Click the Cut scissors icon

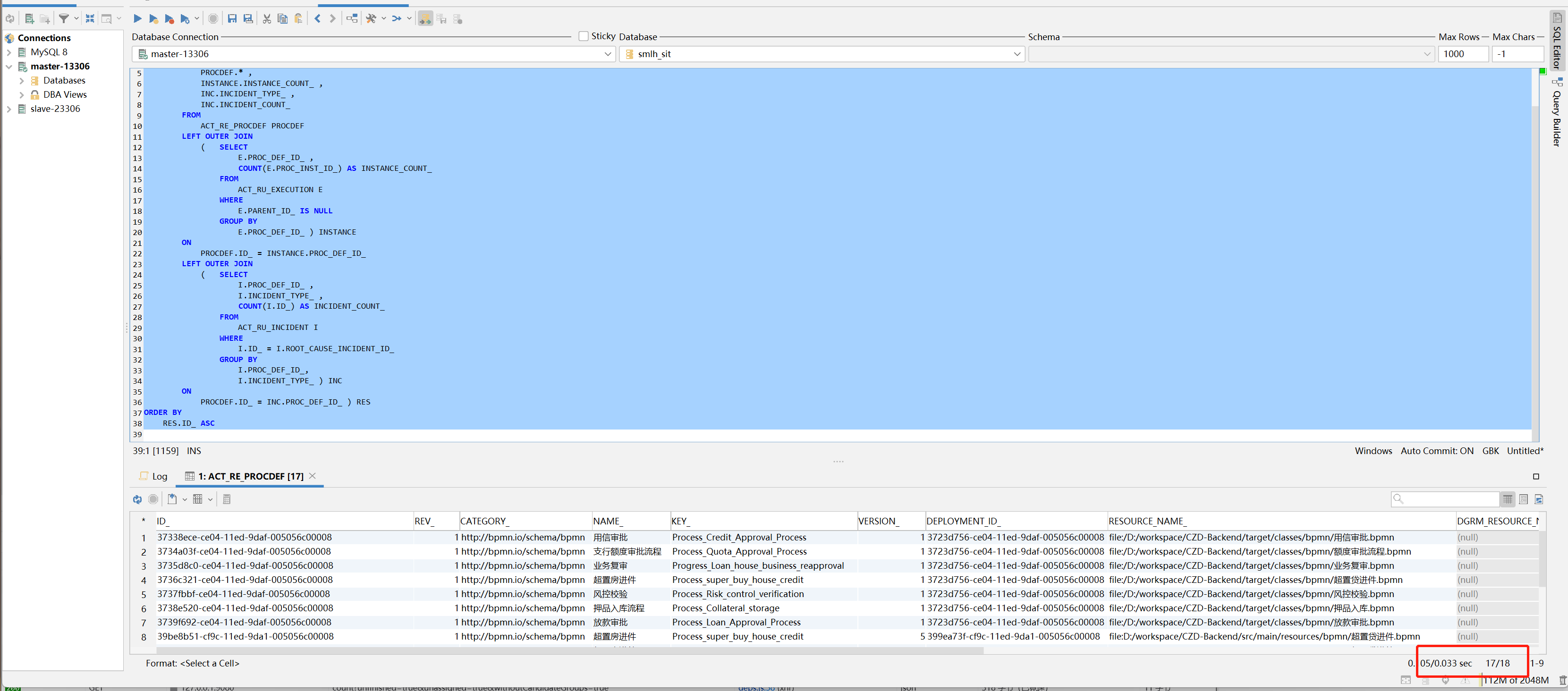pyautogui.click(x=267, y=19)
